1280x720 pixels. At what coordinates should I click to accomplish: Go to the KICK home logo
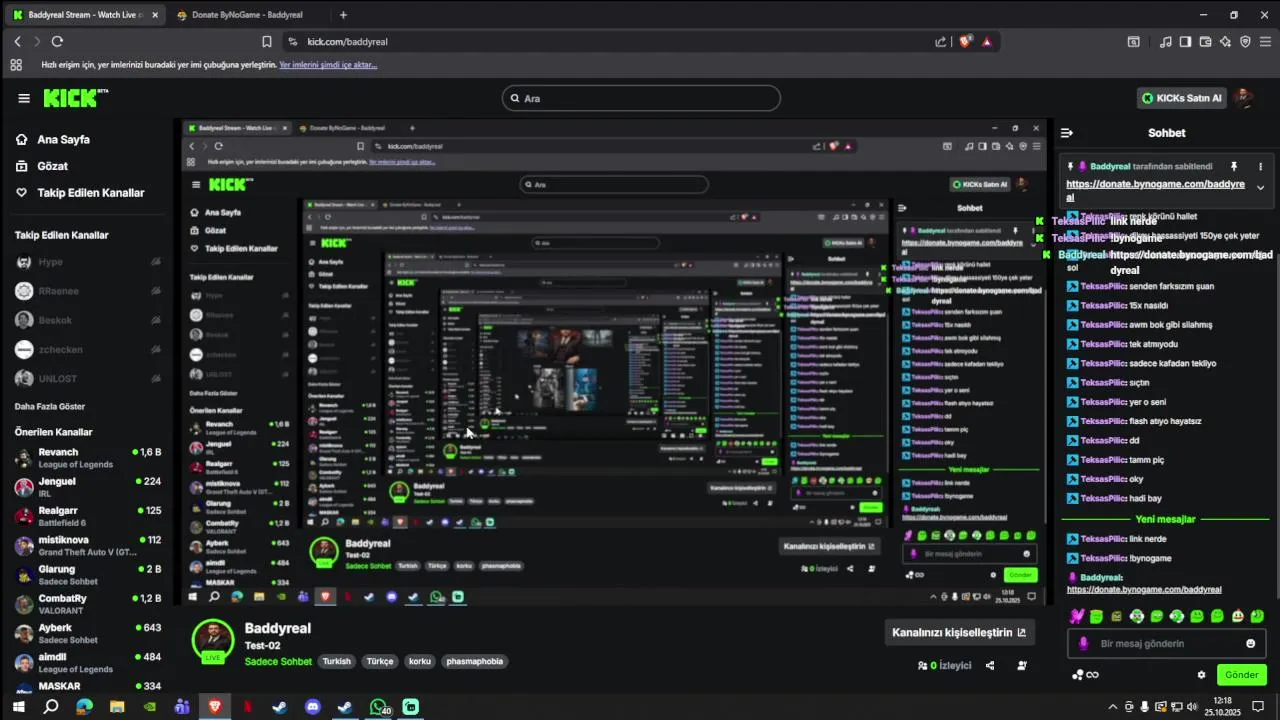click(x=76, y=98)
